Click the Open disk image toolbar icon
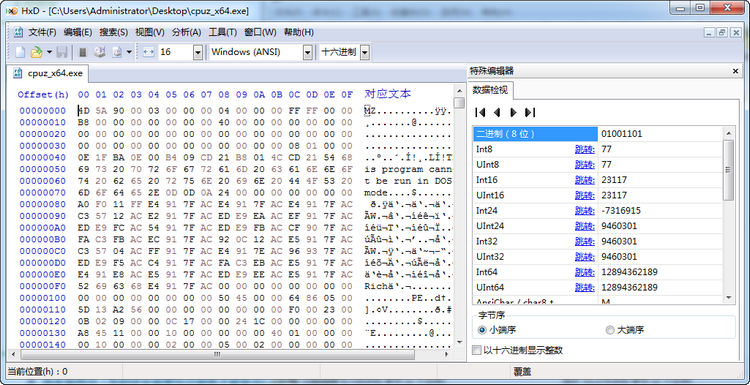 tap(117, 52)
